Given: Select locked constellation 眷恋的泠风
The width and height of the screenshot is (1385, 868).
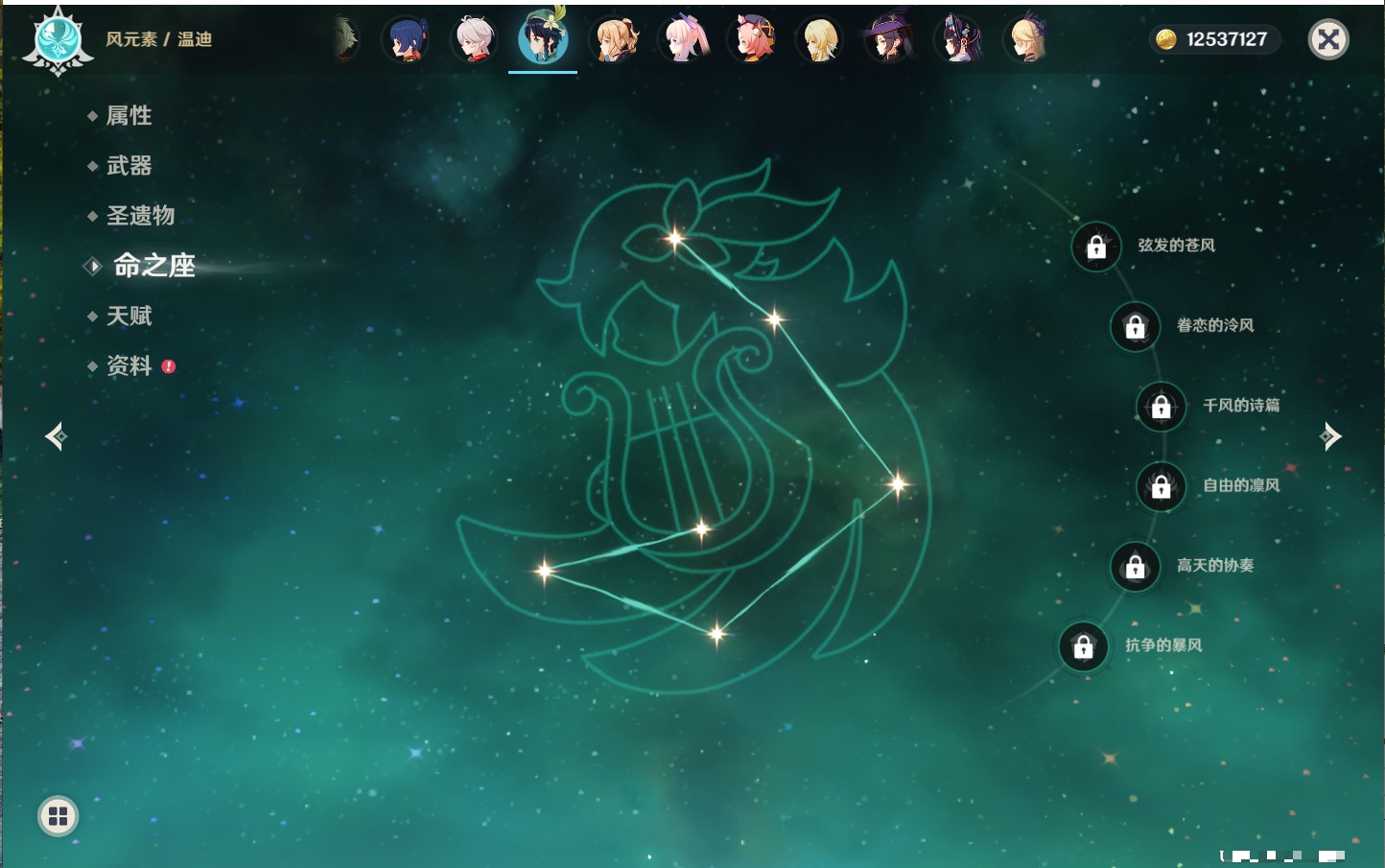Looking at the screenshot, I should pos(1136,327).
